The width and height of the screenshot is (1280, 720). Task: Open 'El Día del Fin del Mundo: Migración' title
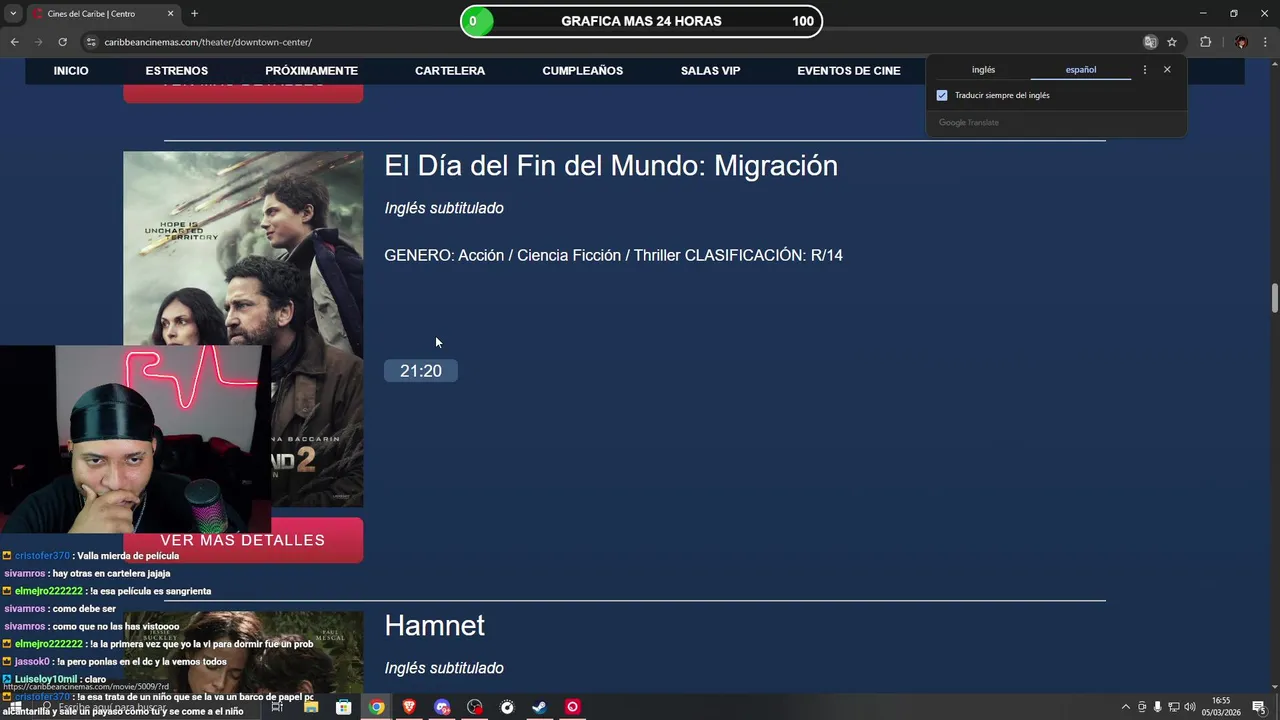pos(611,165)
